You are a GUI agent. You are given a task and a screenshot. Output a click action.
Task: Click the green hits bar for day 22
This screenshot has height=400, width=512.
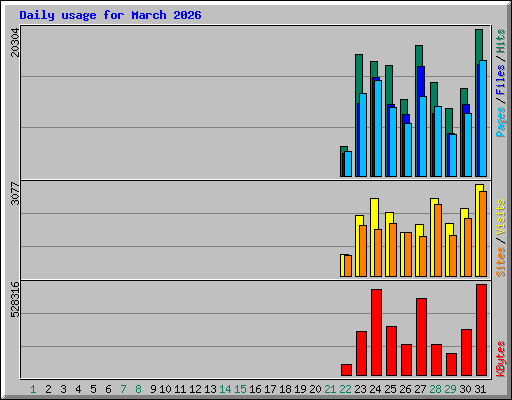344,149
